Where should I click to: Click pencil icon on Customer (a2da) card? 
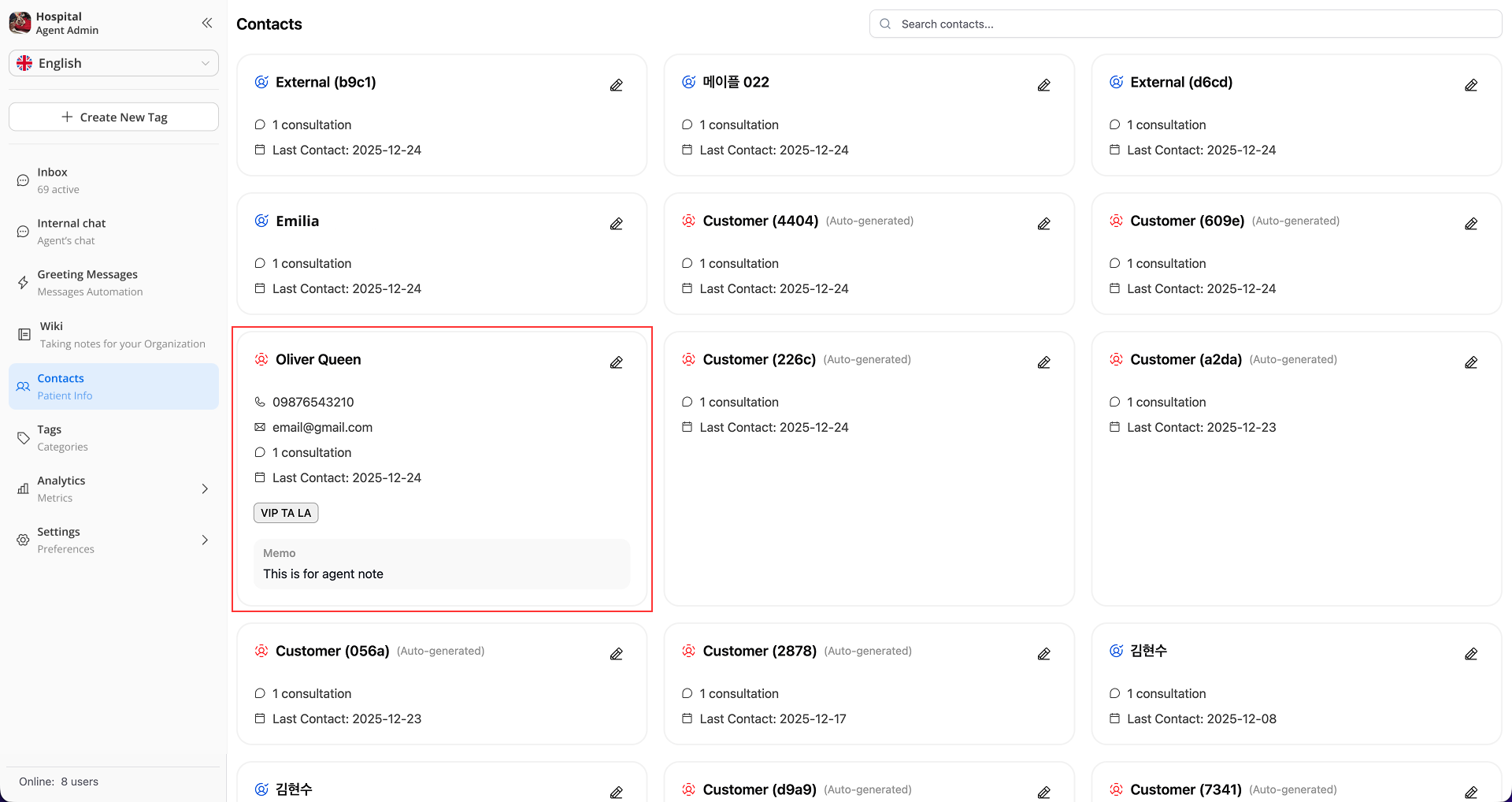click(x=1470, y=362)
